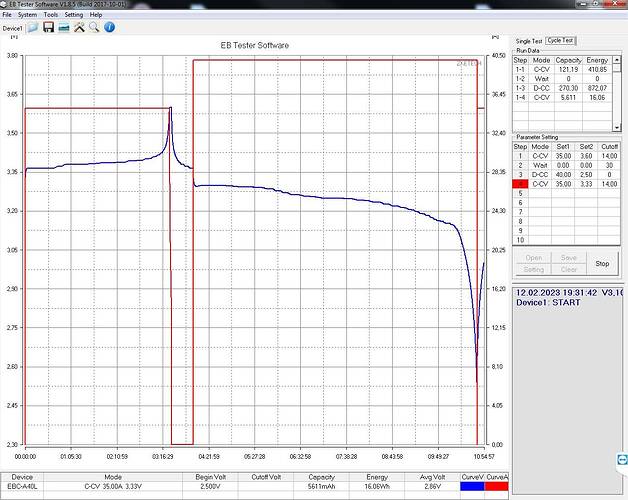Click Set2 value 3.33 in step 4
628x500 pixels.
tap(586, 184)
